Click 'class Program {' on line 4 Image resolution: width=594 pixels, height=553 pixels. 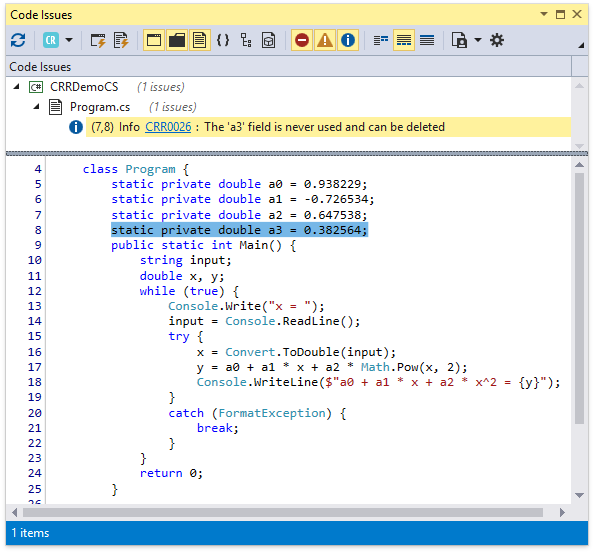(136, 169)
